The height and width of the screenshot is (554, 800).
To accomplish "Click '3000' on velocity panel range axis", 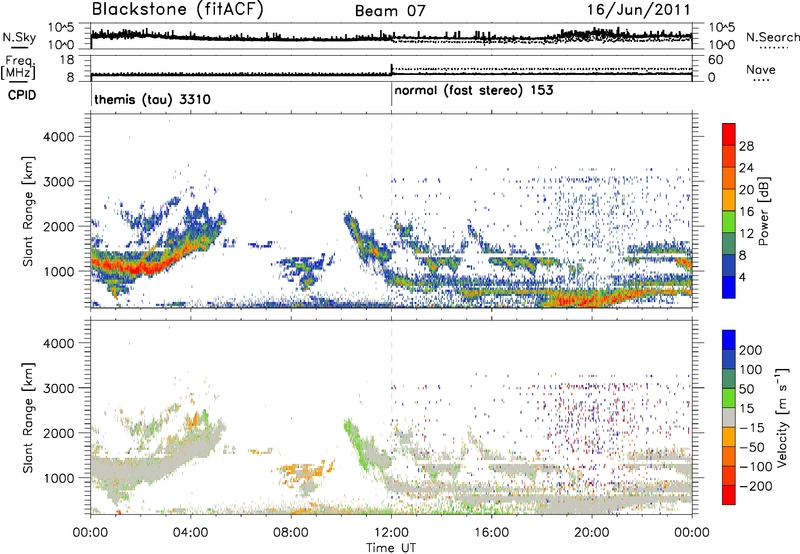I will (x=59, y=388).
